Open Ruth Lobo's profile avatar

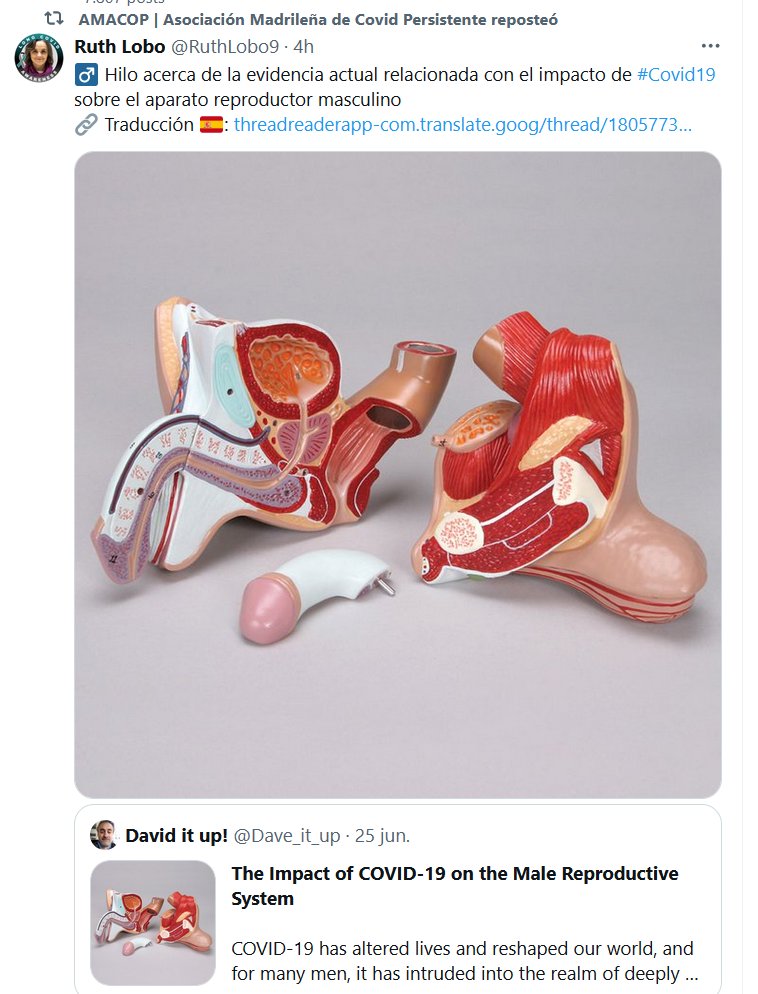[39, 59]
